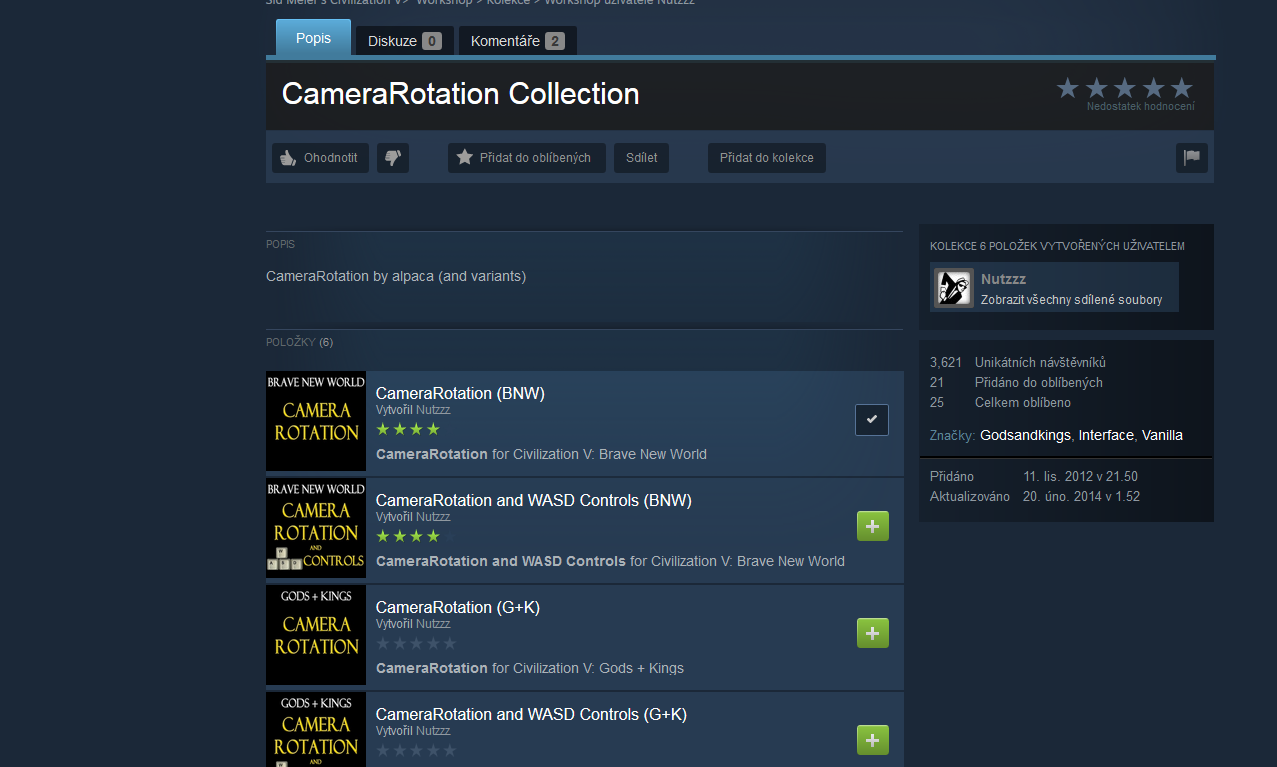Click 'CameraRotation by alpaca (and variants)' description
The height and width of the screenshot is (767, 1277).
click(x=396, y=276)
